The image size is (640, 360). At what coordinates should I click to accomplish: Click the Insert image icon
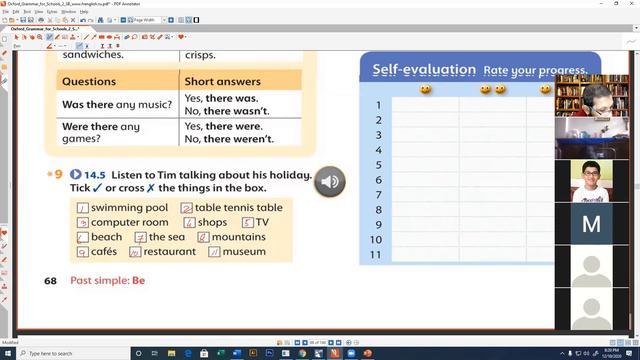coord(144,37)
